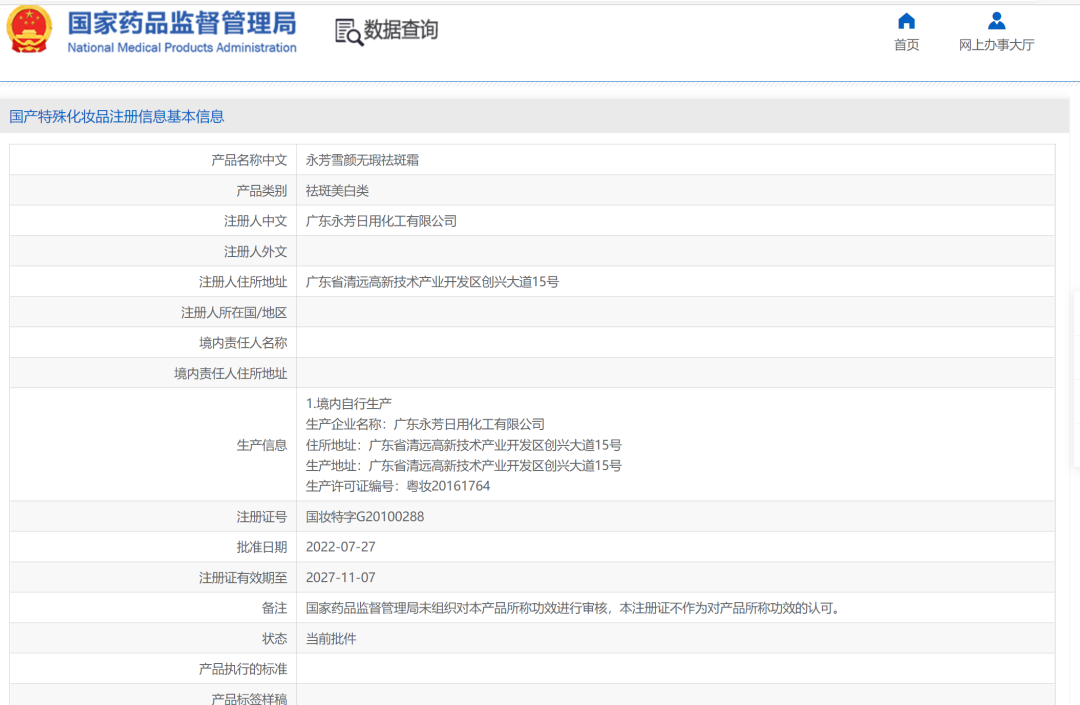Click 首页 label link
Viewport: 1080px width, 705px height.
(906, 45)
